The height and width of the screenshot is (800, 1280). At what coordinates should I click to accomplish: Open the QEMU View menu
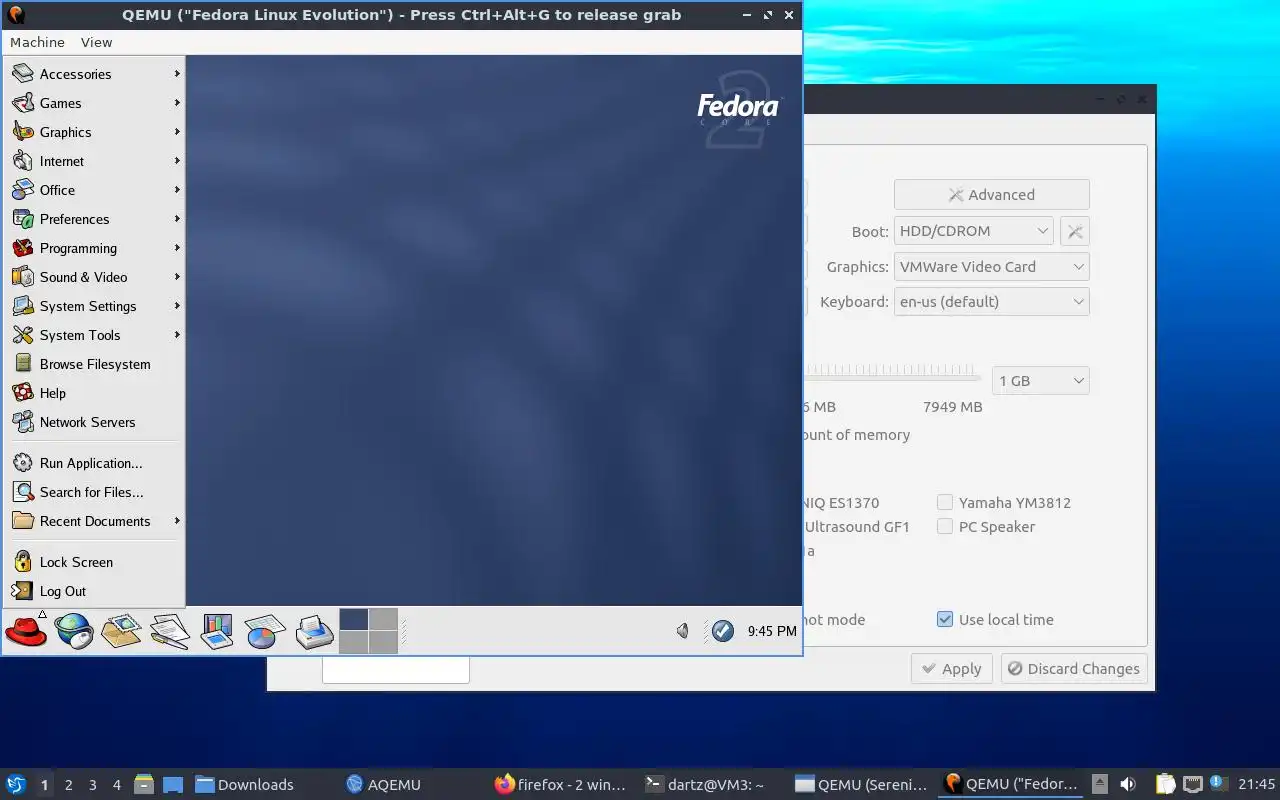(x=97, y=42)
